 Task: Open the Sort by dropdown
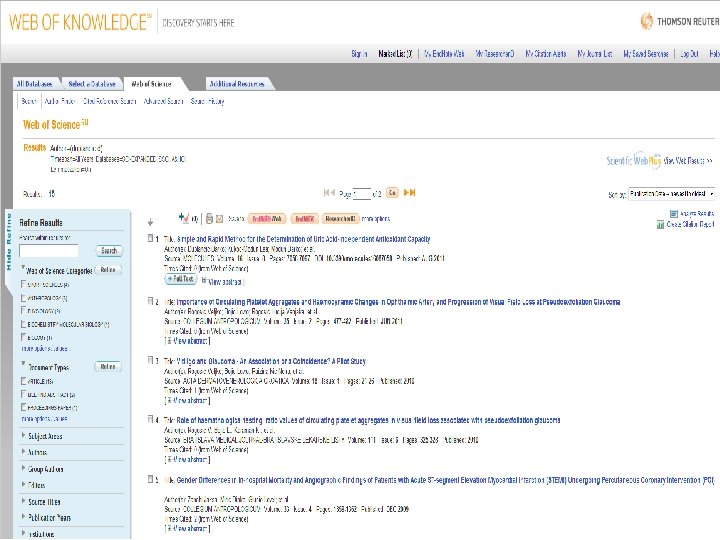click(671, 194)
